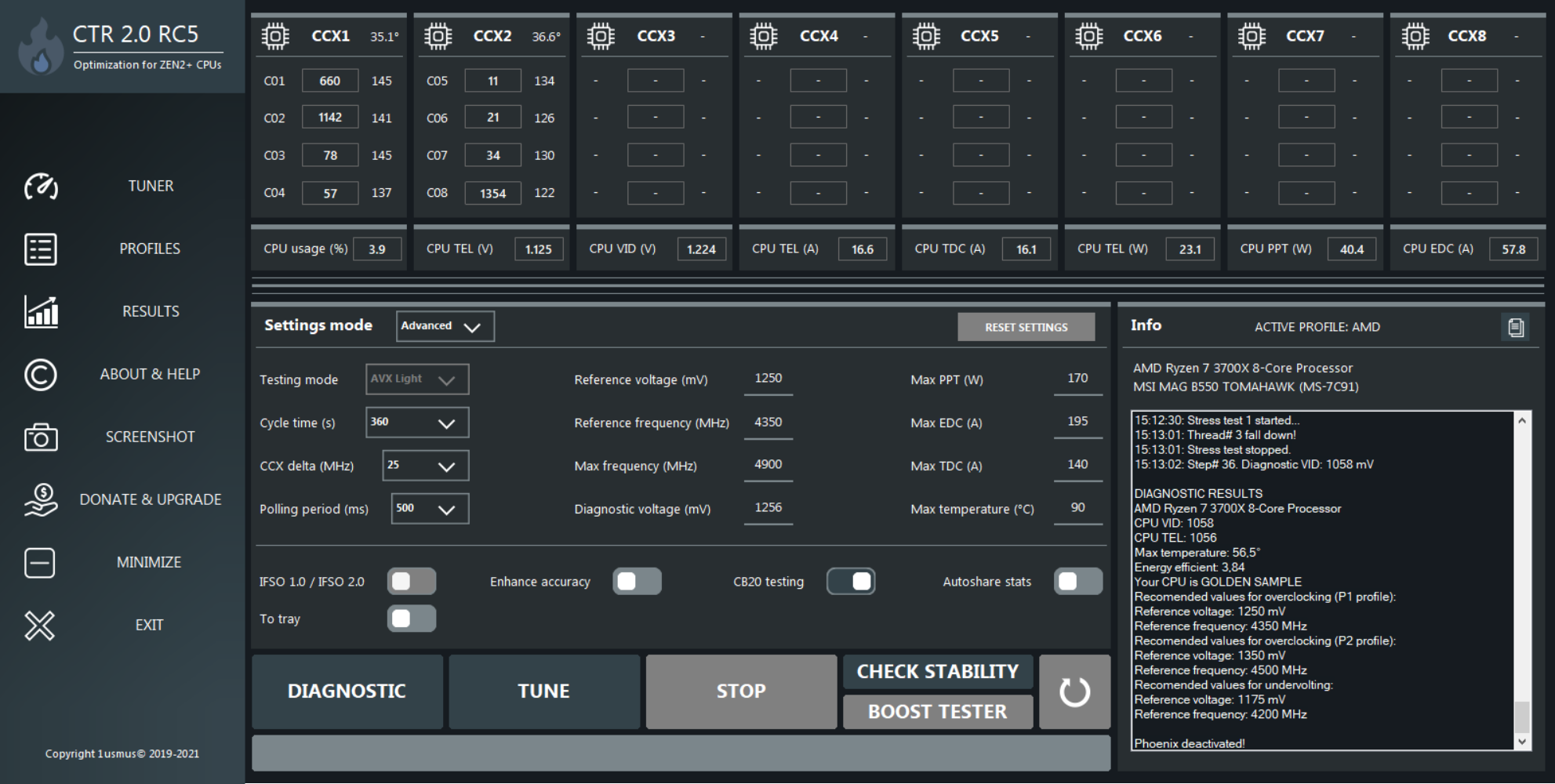Click the CPU usage (%) value 3.9
The width and height of the screenshot is (1555, 784).
point(377,249)
